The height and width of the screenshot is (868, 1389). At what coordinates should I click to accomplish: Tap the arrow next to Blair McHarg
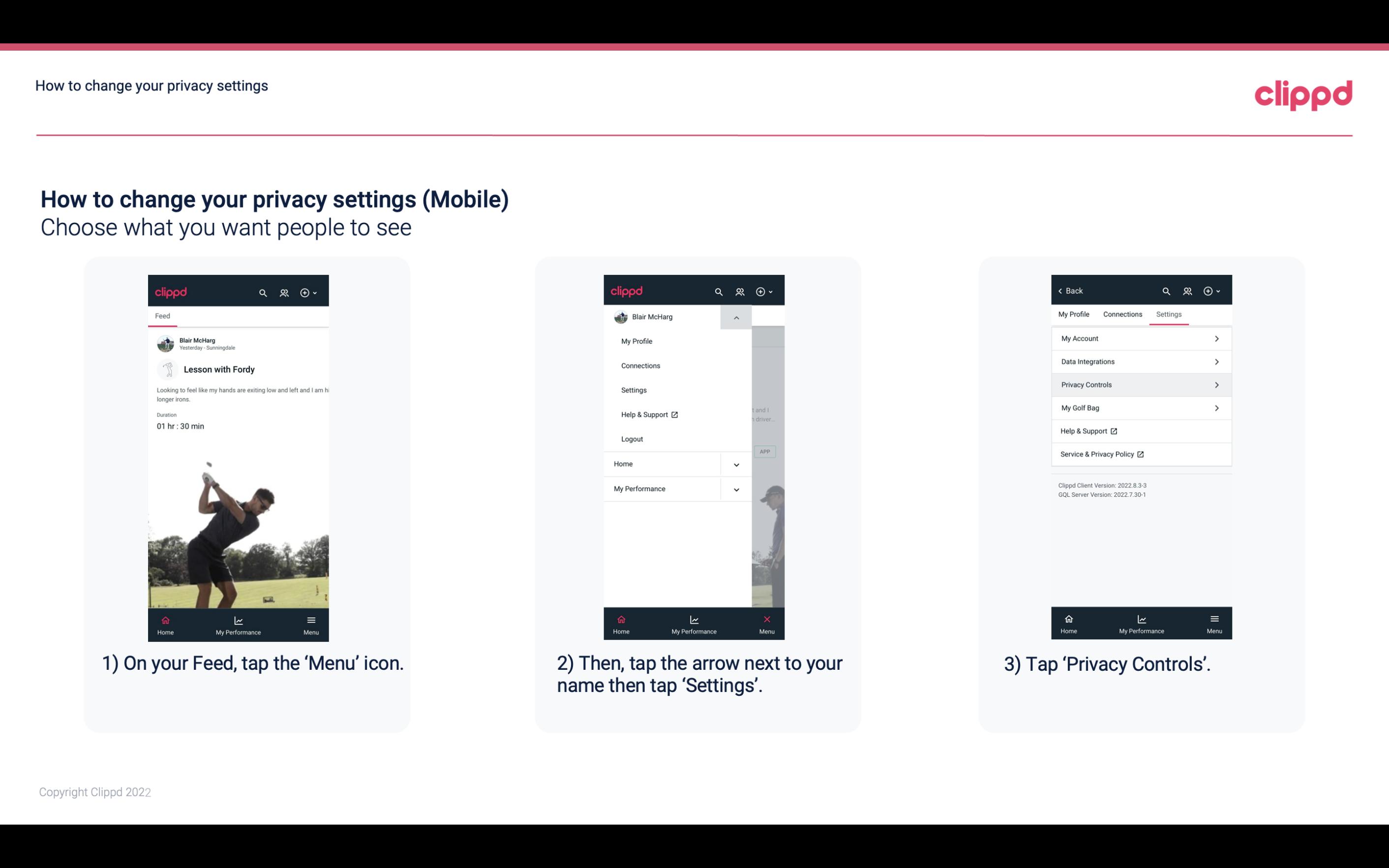click(x=738, y=318)
